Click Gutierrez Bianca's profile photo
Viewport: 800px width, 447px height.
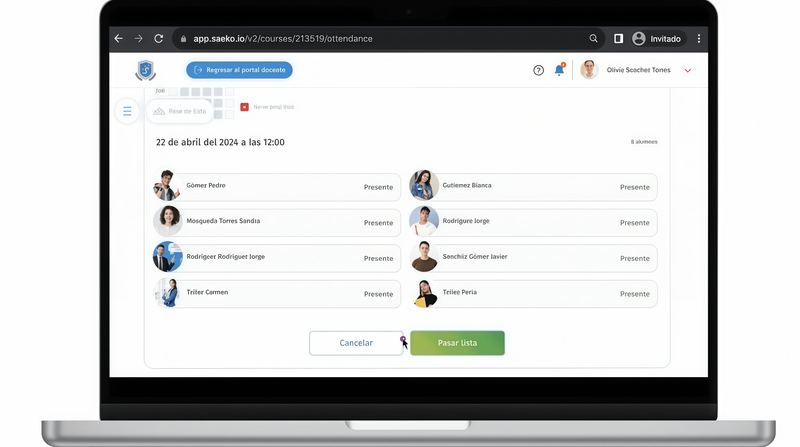[424, 185]
